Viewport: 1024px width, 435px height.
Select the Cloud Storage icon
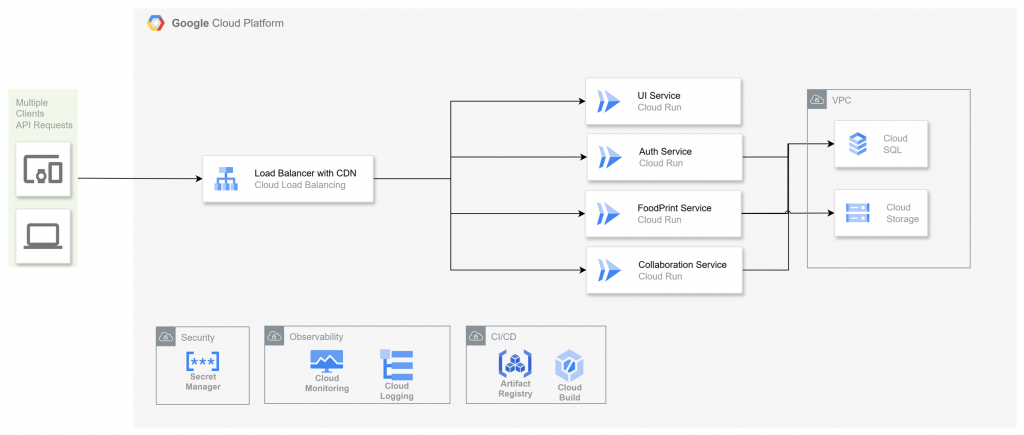(x=857, y=212)
